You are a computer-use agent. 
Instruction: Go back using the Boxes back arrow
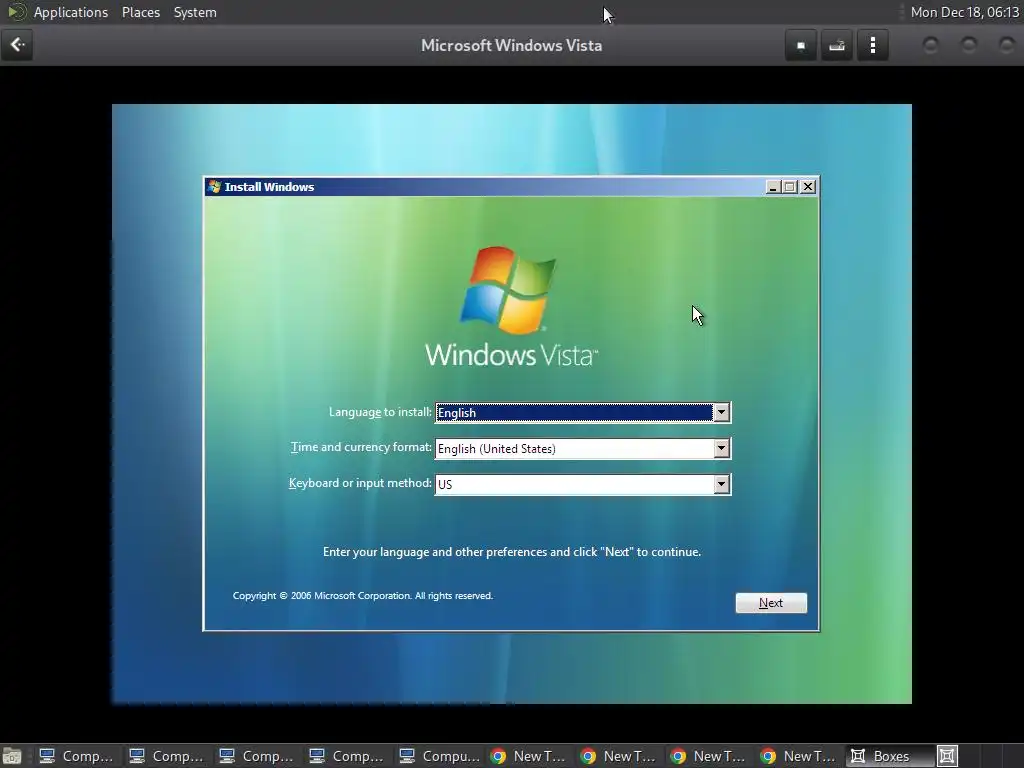point(17,45)
